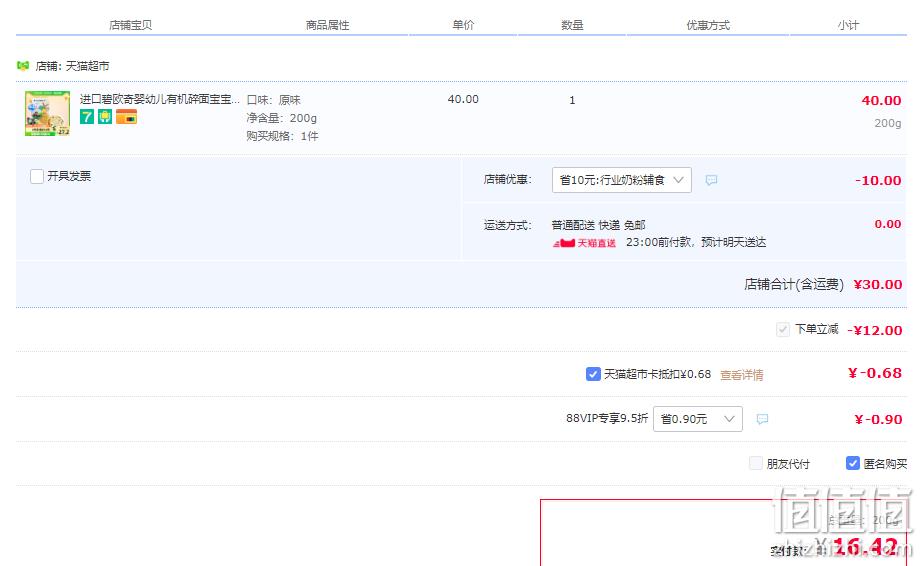
Task: Click the 天猫直送 delivery logo
Action: tap(584, 243)
